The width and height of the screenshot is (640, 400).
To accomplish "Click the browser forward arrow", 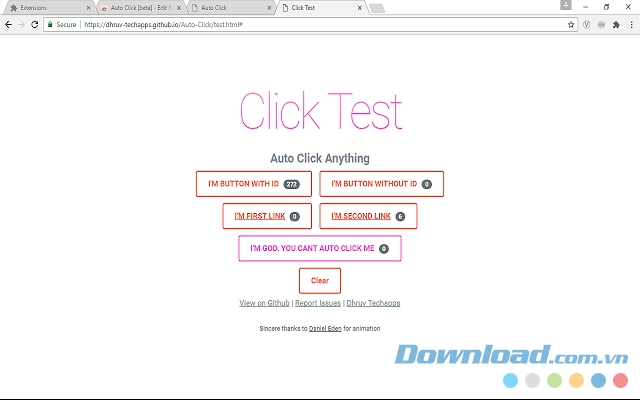I will click(21, 24).
